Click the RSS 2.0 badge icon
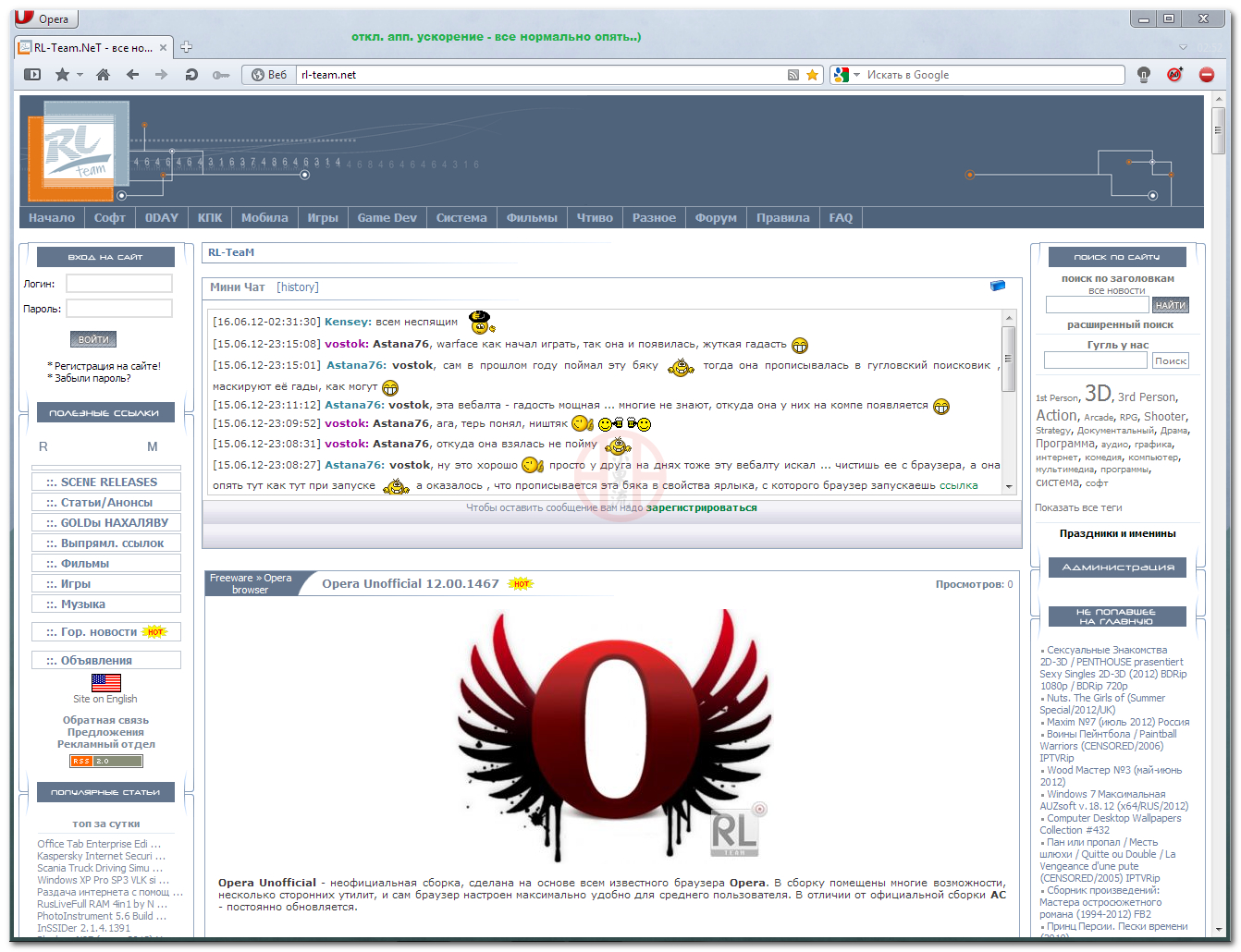 [x=106, y=762]
